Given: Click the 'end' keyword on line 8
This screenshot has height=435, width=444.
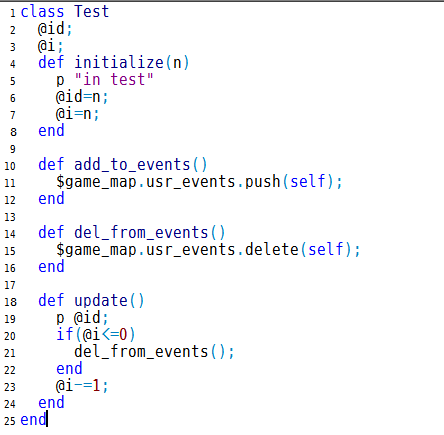Looking at the screenshot, I should coord(51,130).
